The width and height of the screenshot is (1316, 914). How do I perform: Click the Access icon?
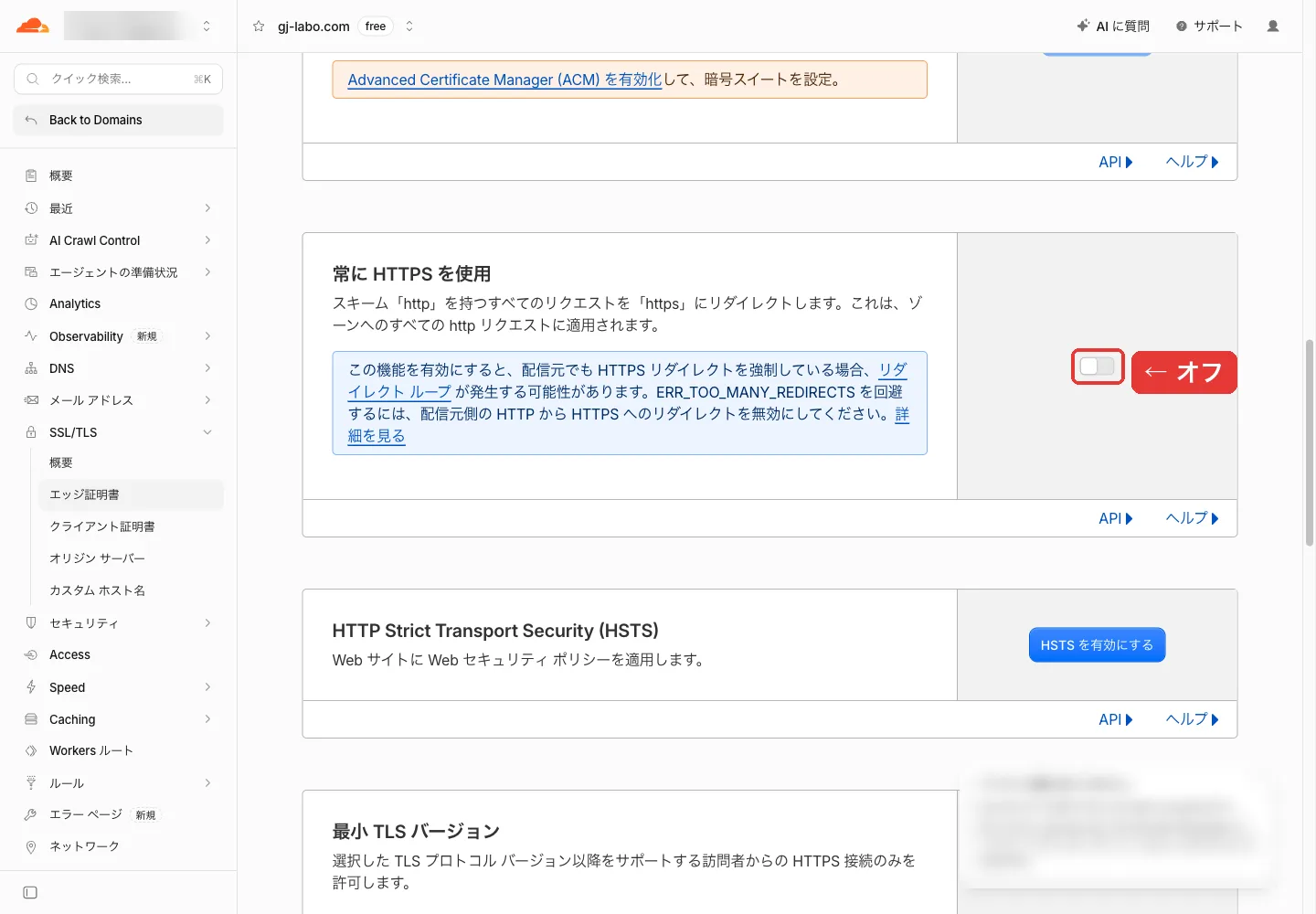(31, 654)
